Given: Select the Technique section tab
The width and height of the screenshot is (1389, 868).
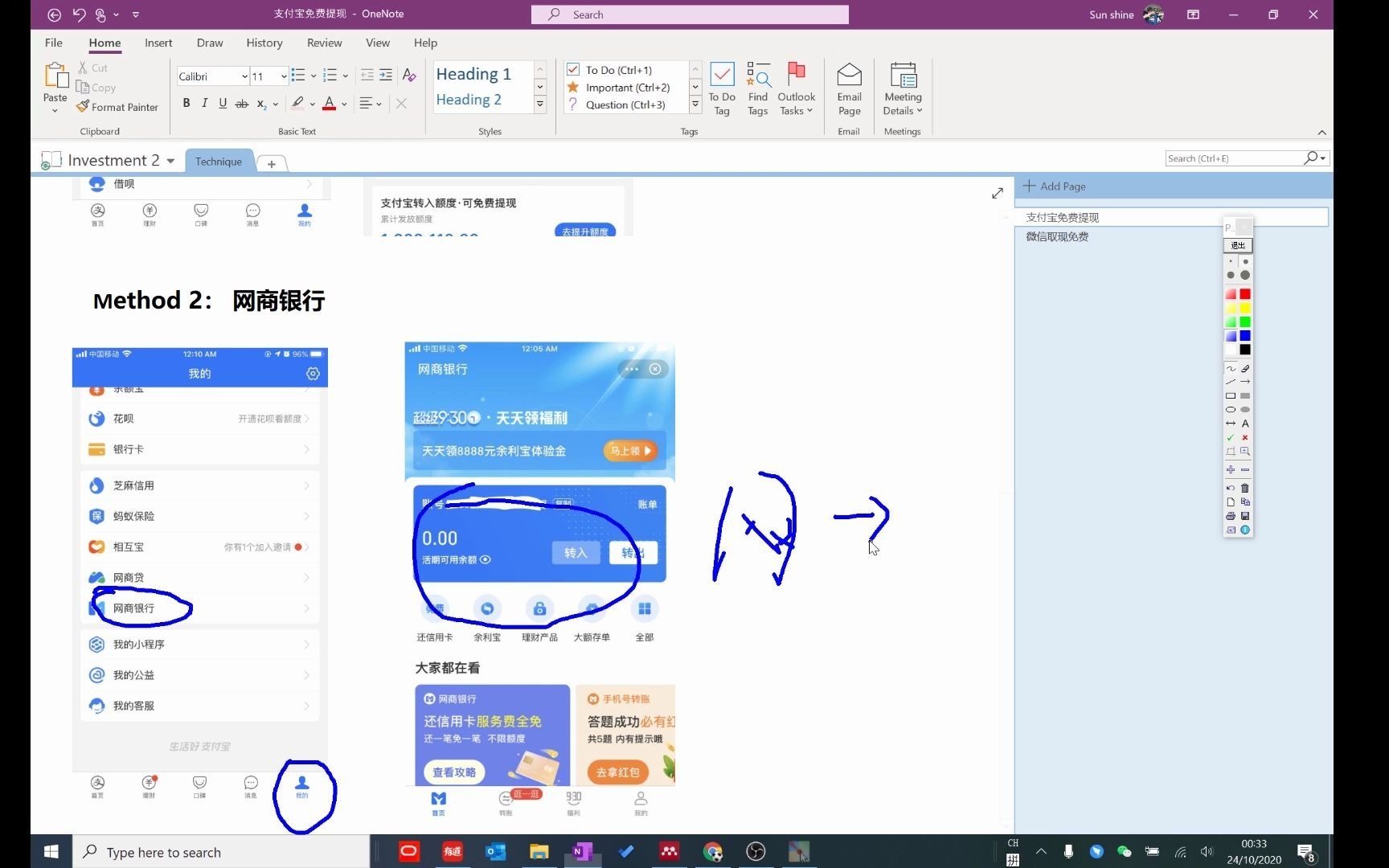Looking at the screenshot, I should [219, 162].
